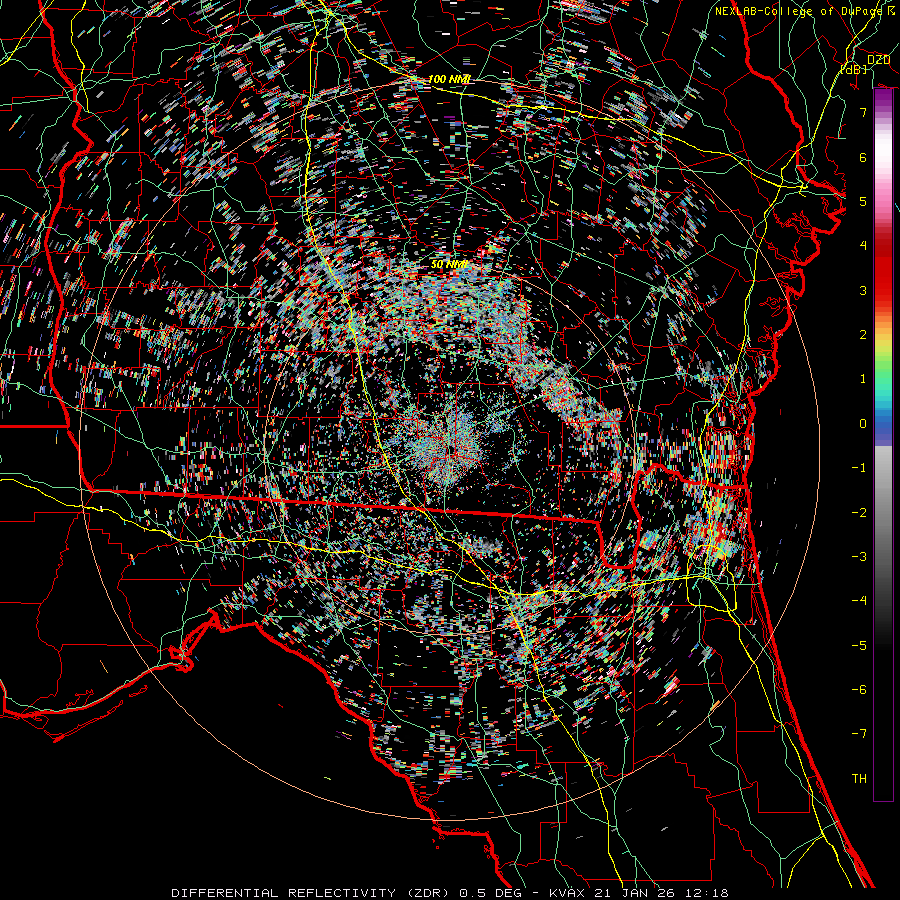This screenshot has width=900, height=900.
Task: Click the TH threshold label on scale
Action: [x=859, y=779]
